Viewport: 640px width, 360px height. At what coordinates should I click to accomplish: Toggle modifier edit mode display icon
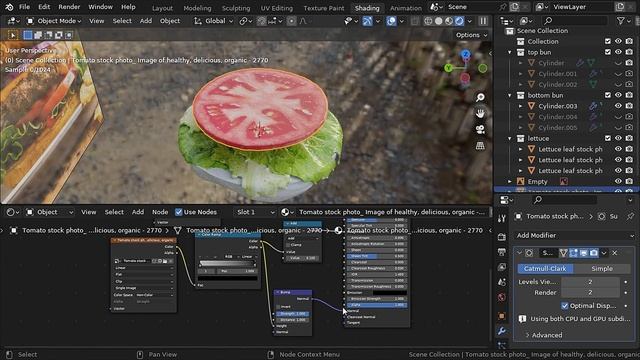pos(573,253)
